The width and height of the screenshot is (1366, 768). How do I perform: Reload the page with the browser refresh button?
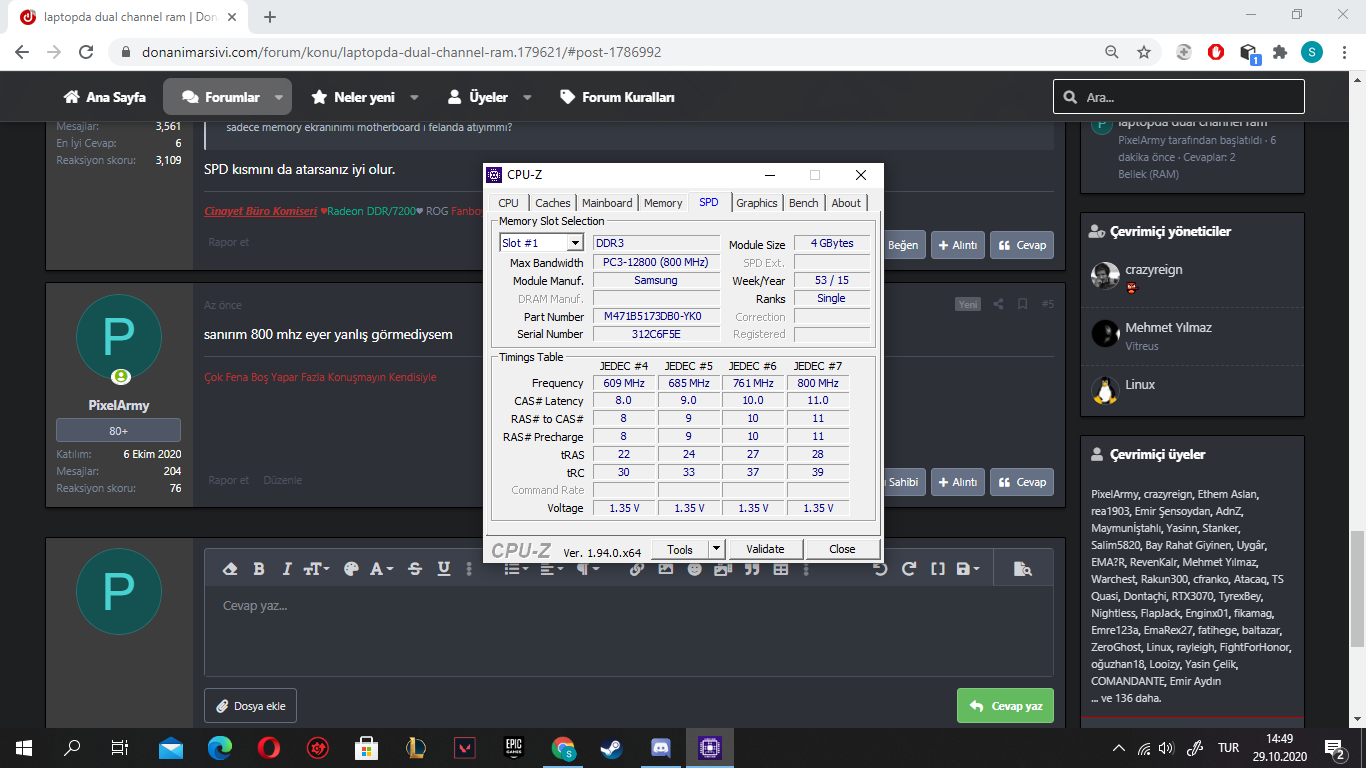[86, 52]
